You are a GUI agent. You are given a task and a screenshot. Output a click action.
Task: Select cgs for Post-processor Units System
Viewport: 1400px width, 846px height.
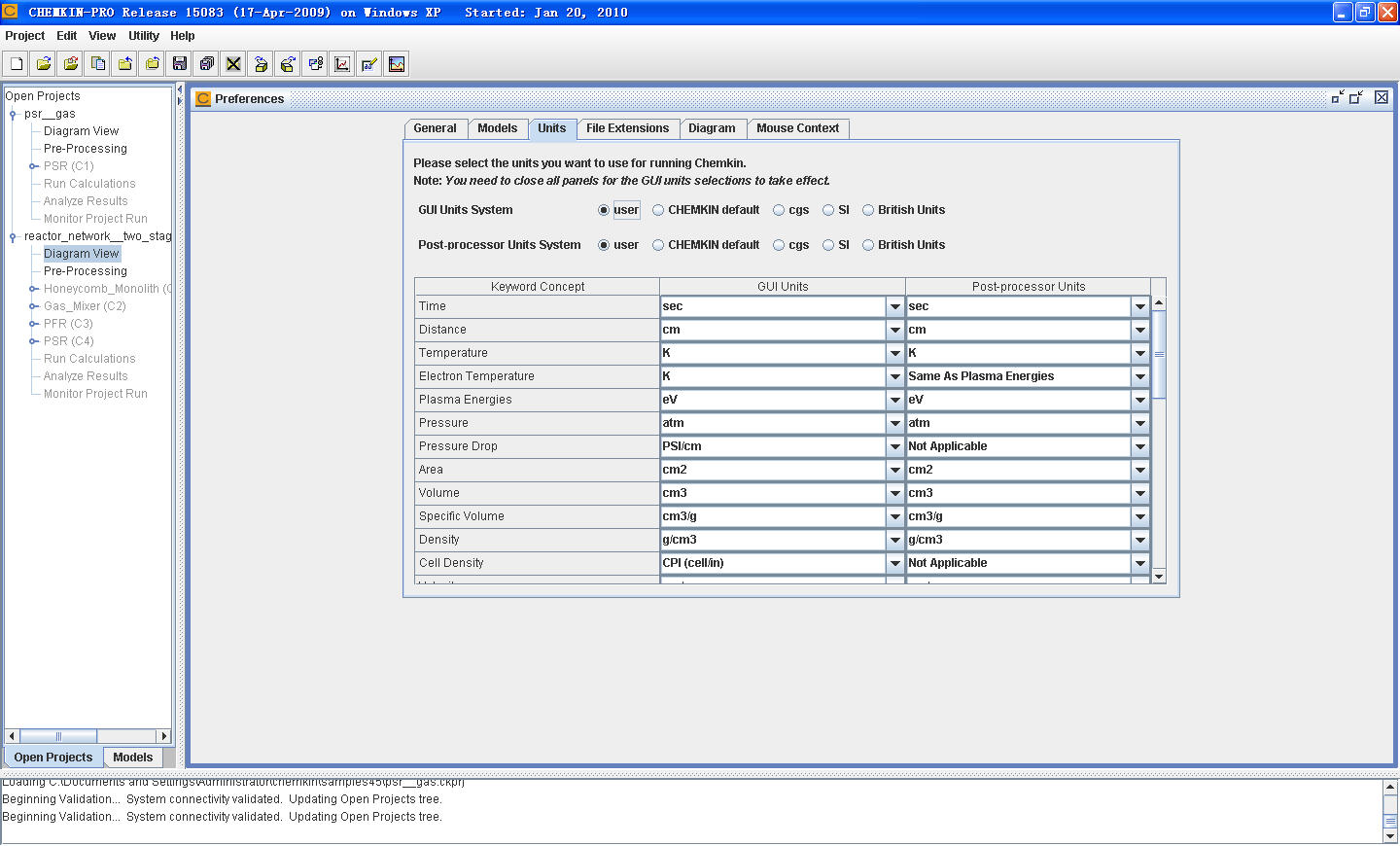point(779,245)
